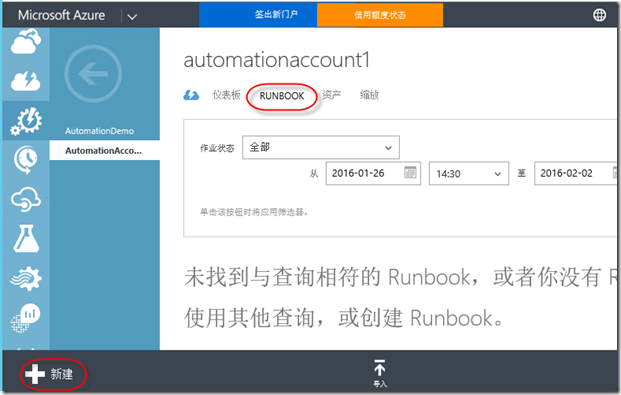Switch to the 仪表板 tab
621x395 pixels.
[x=226, y=95]
